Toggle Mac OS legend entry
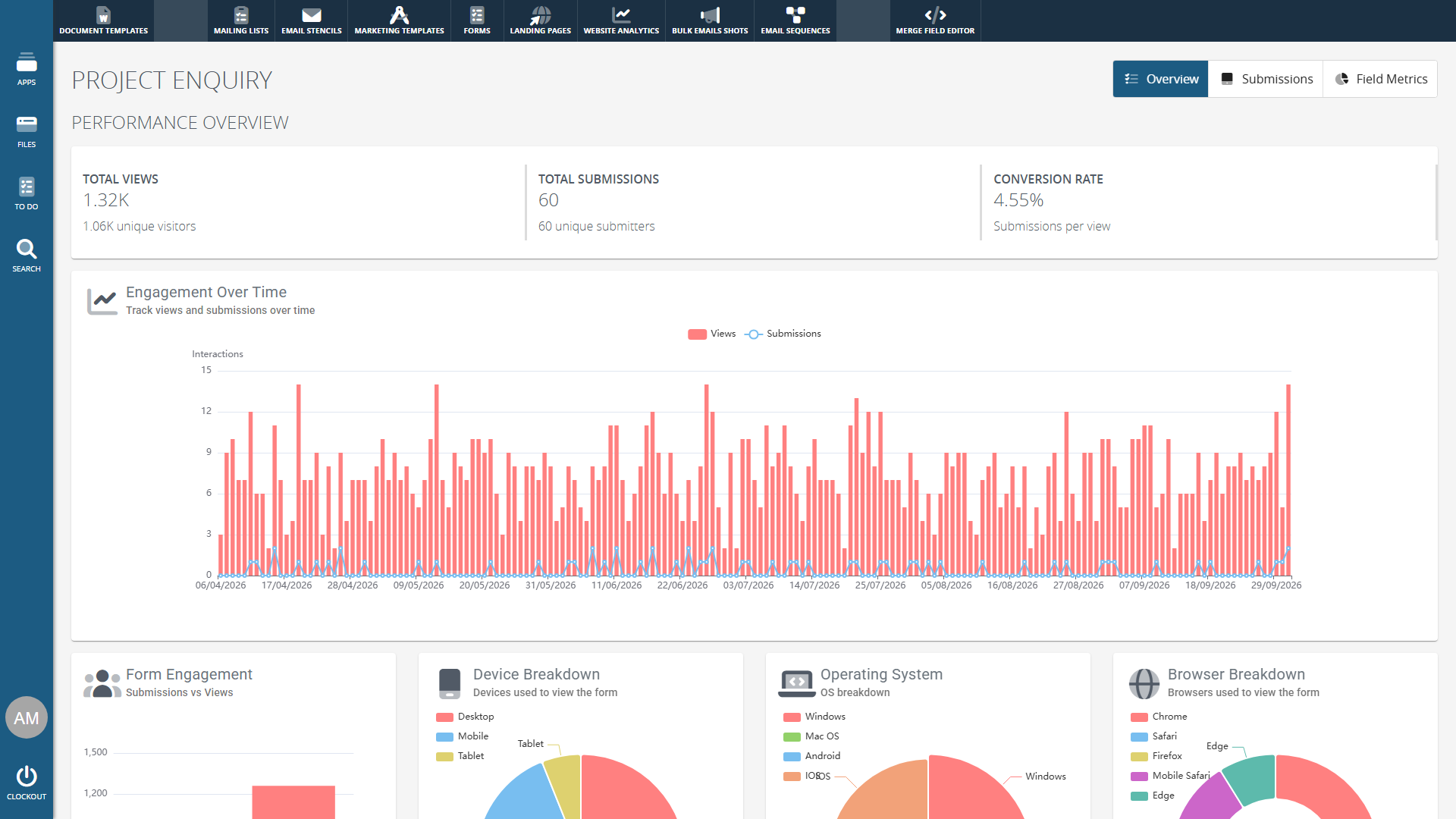1456x819 pixels. (x=811, y=736)
